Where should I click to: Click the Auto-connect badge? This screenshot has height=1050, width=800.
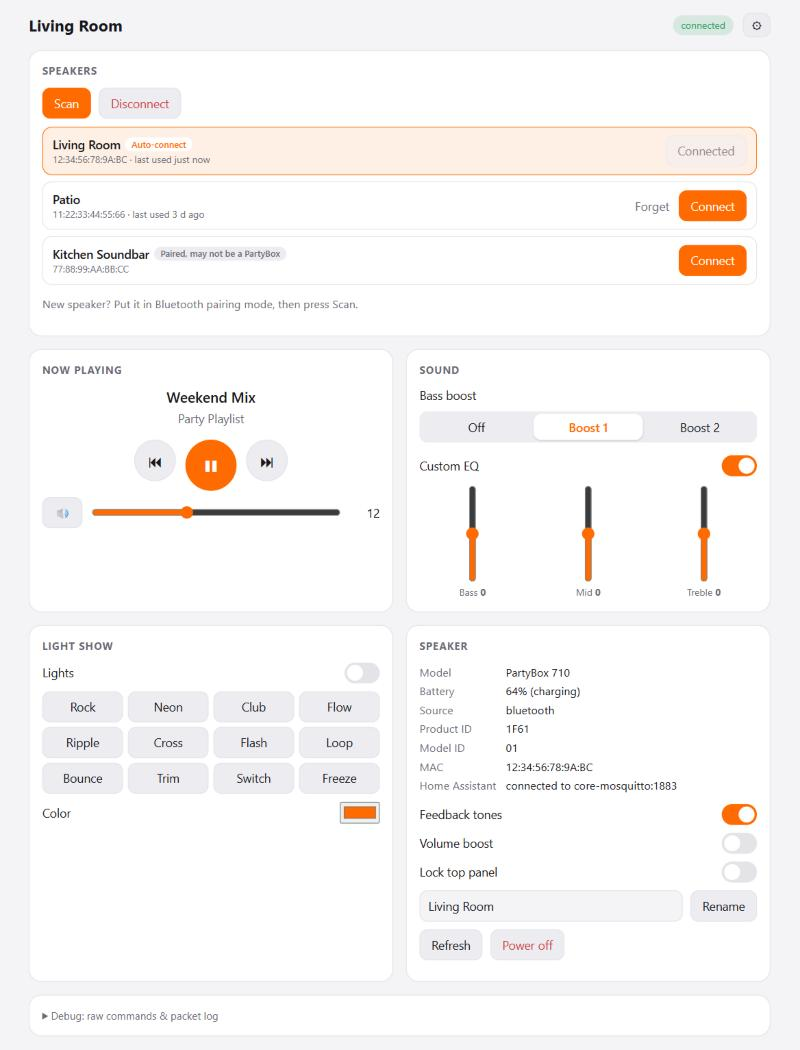[159, 145]
